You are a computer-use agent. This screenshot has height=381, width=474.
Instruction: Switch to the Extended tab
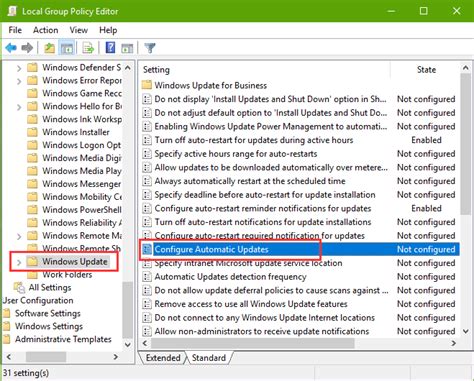click(163, 358)
